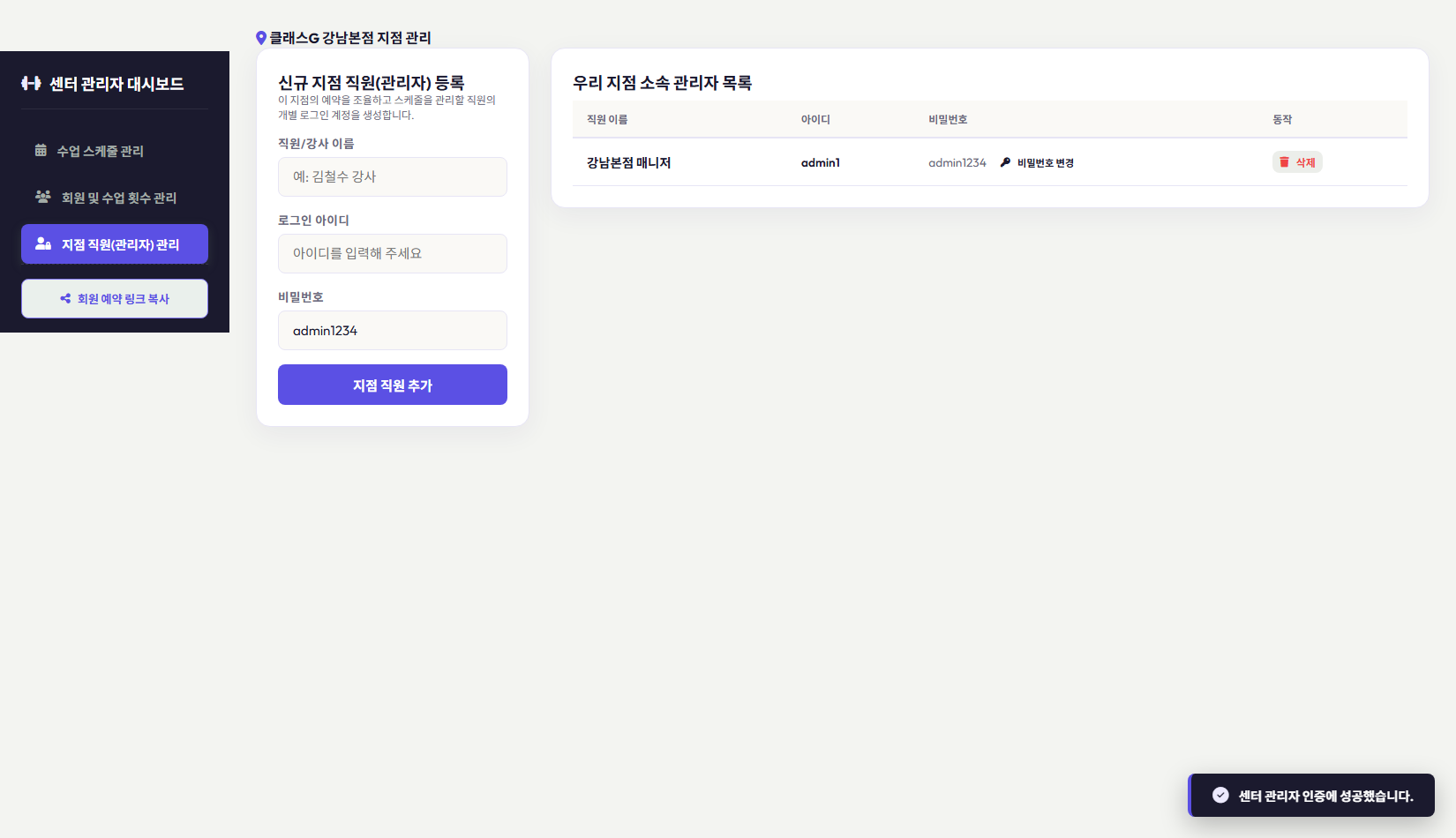Viewport: 1456px width, 838px height.
Task: Click the share icon in 회원 예약 링크 복사
Action: (65, 298)
